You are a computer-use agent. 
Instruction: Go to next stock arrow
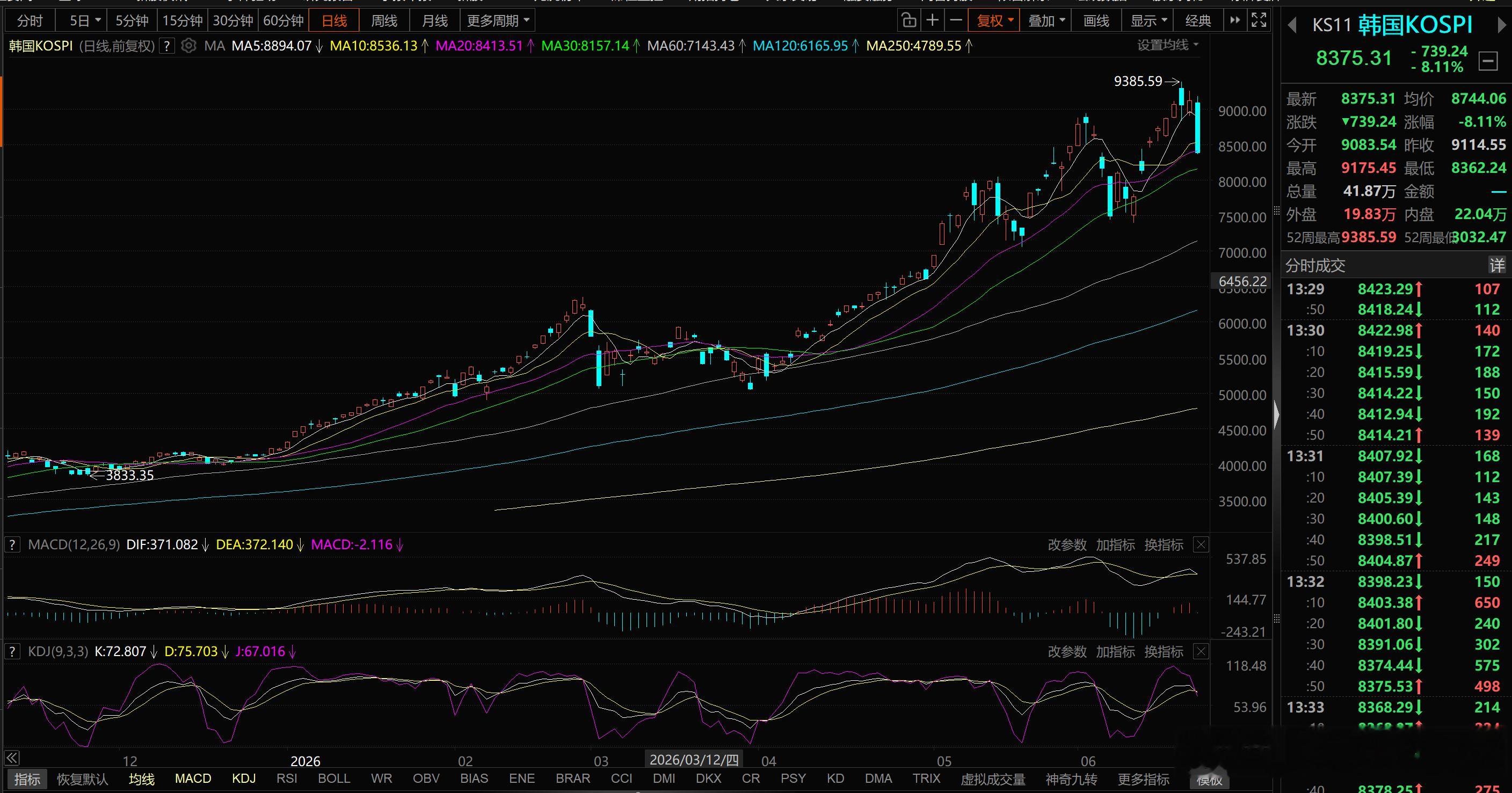[1502, 25]
